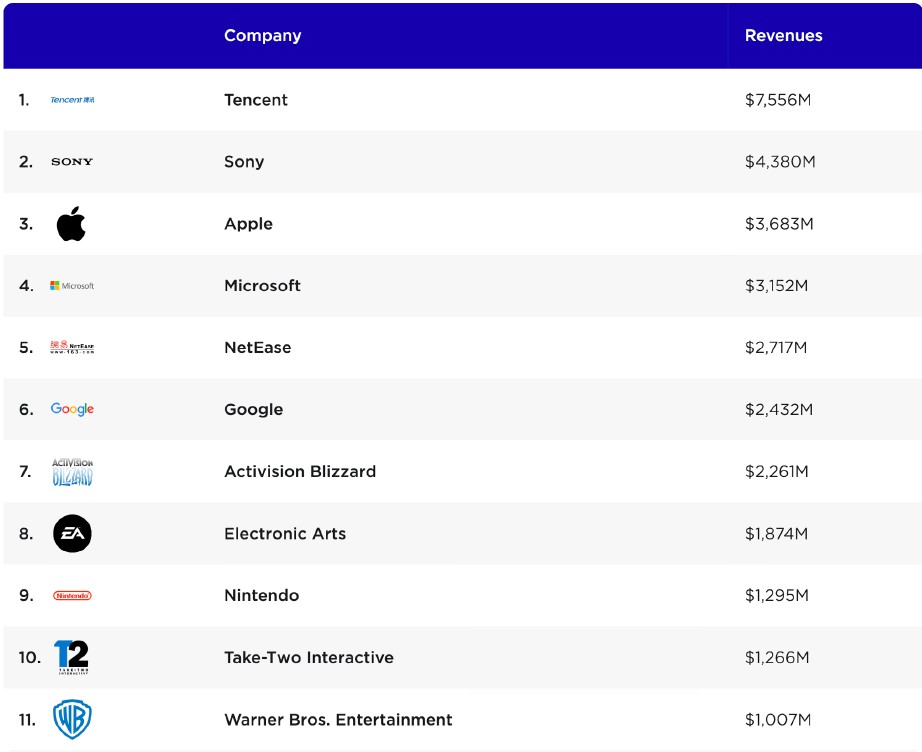
Task: Click rank number 11. beside Warner Bros.
Action: (x=27, y=720)
